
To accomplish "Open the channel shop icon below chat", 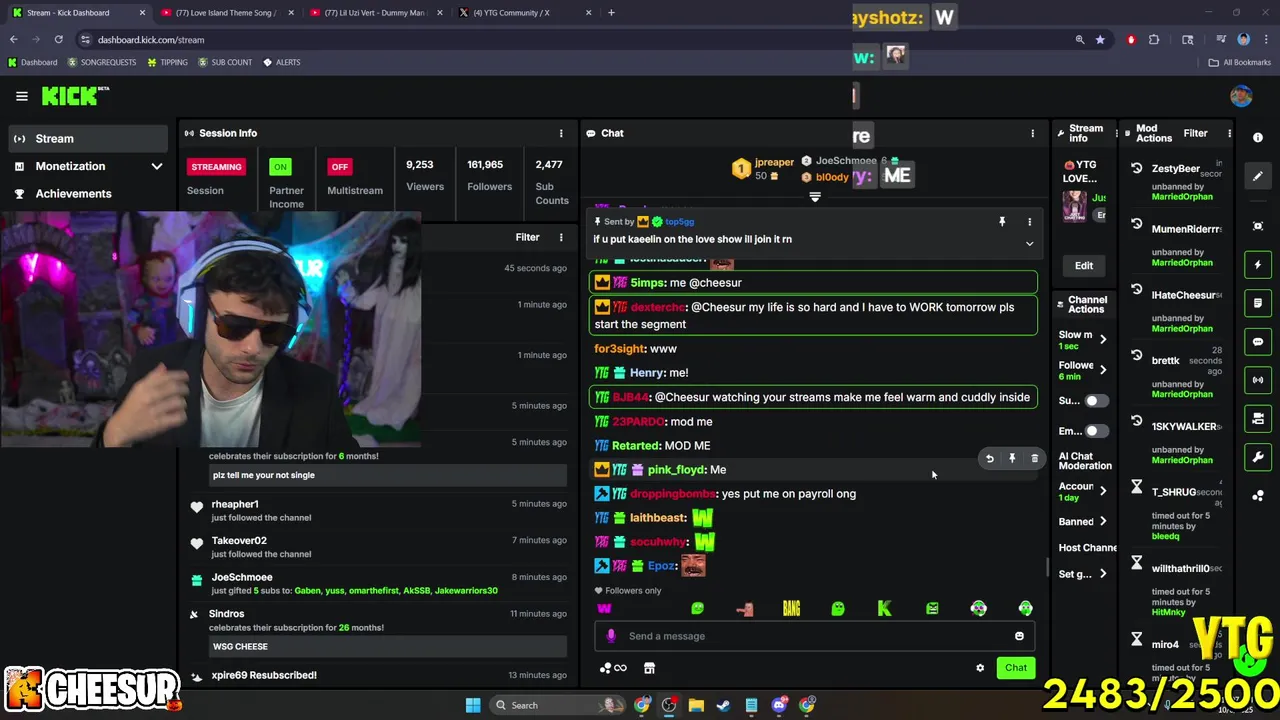I will [x=649, y=668].
